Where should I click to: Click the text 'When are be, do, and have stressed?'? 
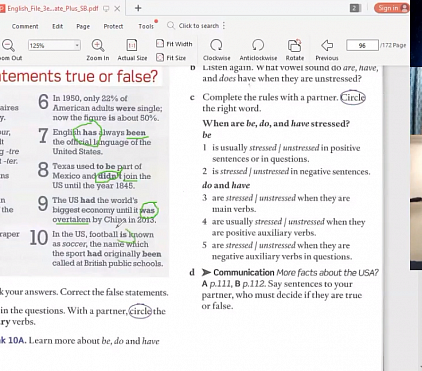pyautogui.click(x=276, y=123)
